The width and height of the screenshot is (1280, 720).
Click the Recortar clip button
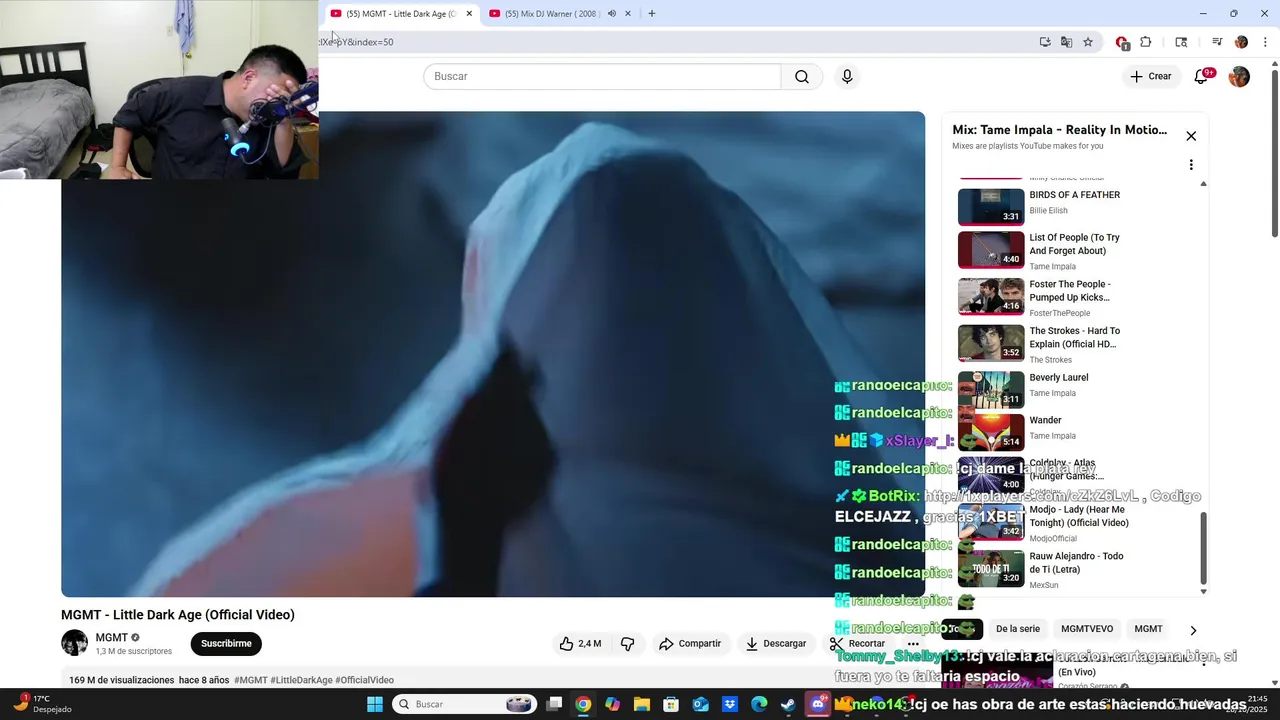click(x=858, y=644)
